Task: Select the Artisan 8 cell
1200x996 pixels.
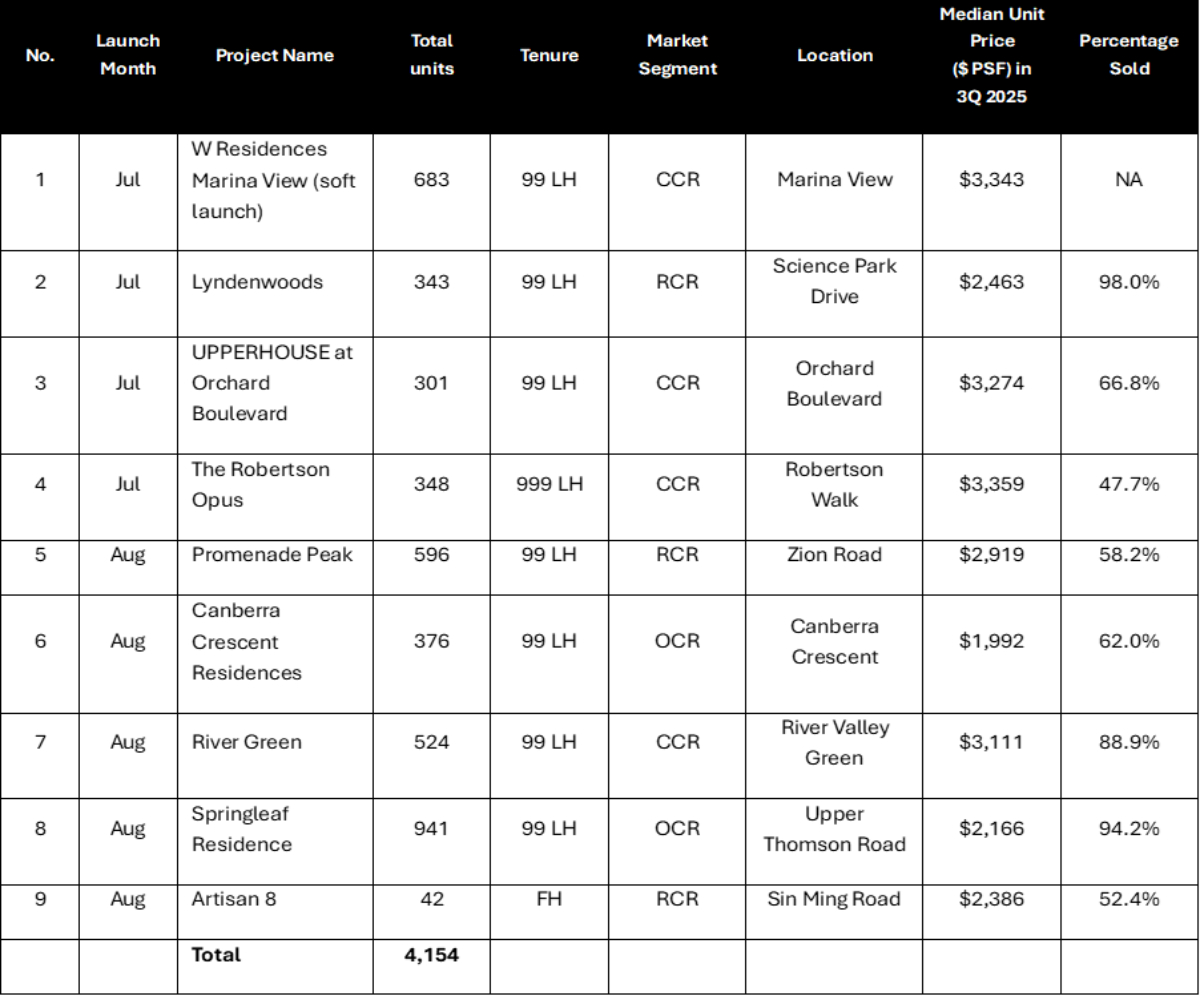Action: [234, 899]
